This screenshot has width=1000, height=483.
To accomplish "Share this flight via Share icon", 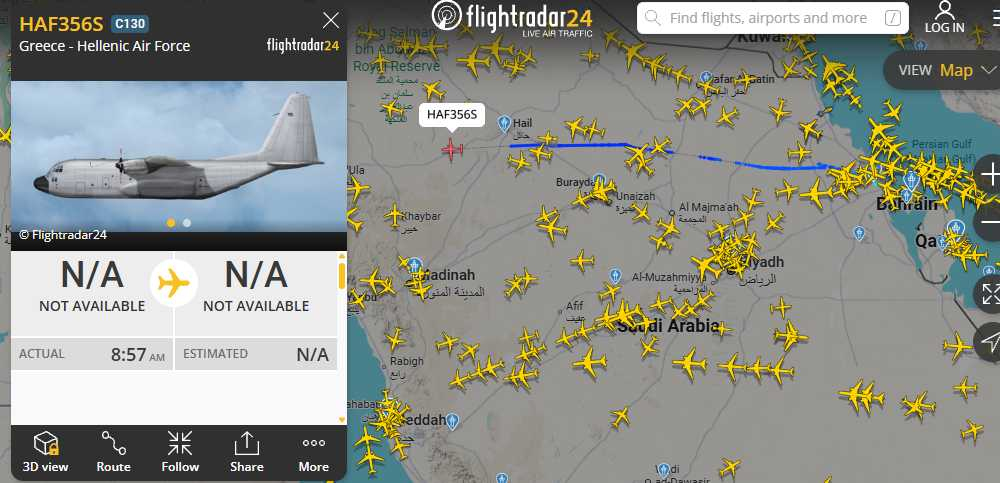I will coord(247,452).
